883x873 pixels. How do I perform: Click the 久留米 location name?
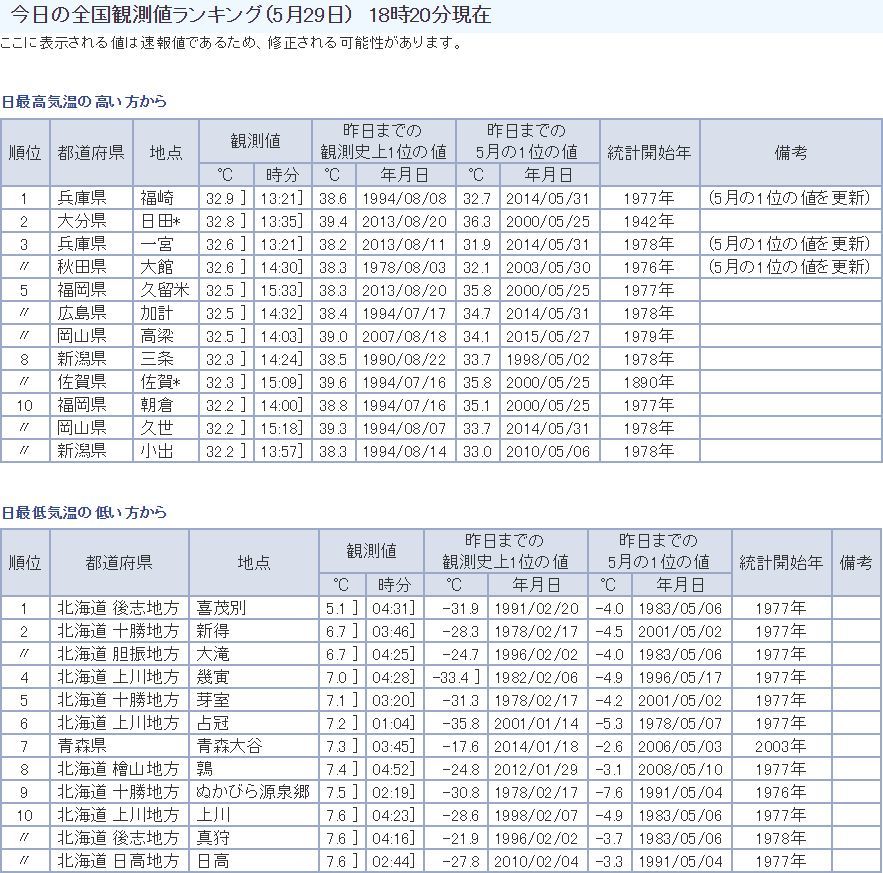pos(164,290)
